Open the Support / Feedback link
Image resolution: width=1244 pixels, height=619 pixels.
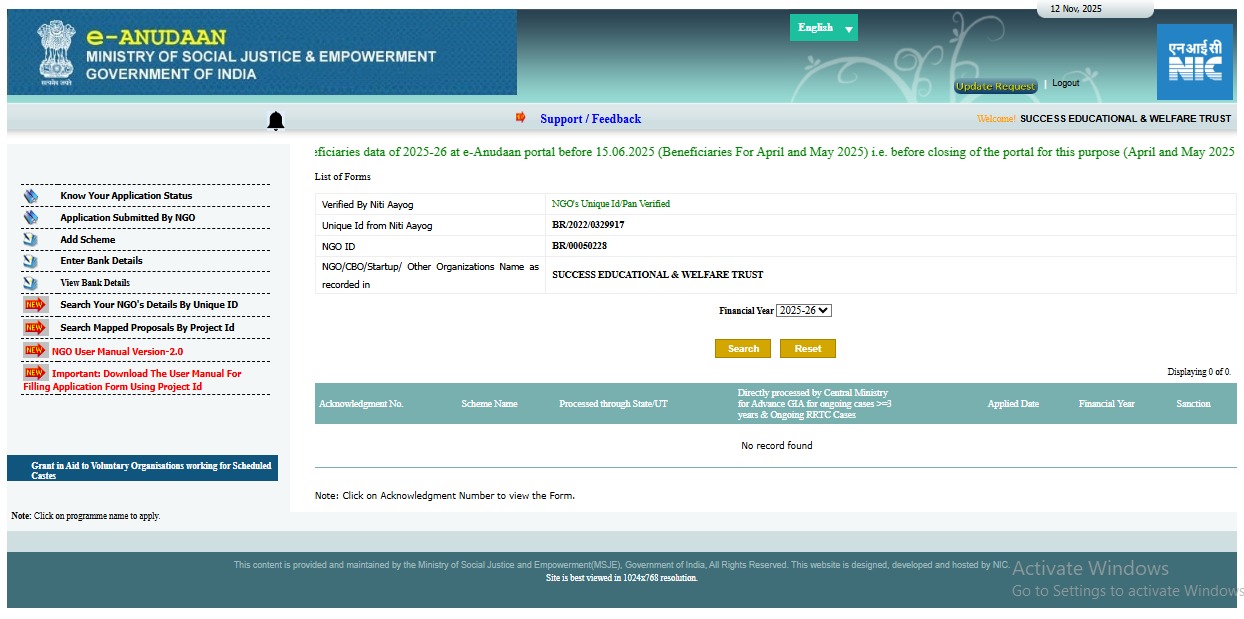590,119
